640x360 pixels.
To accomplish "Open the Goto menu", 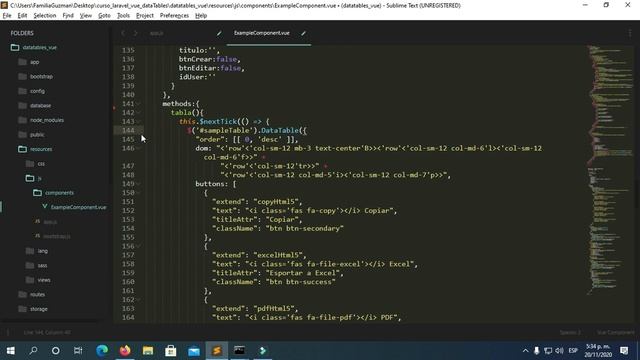I will [x=104, y=16].
